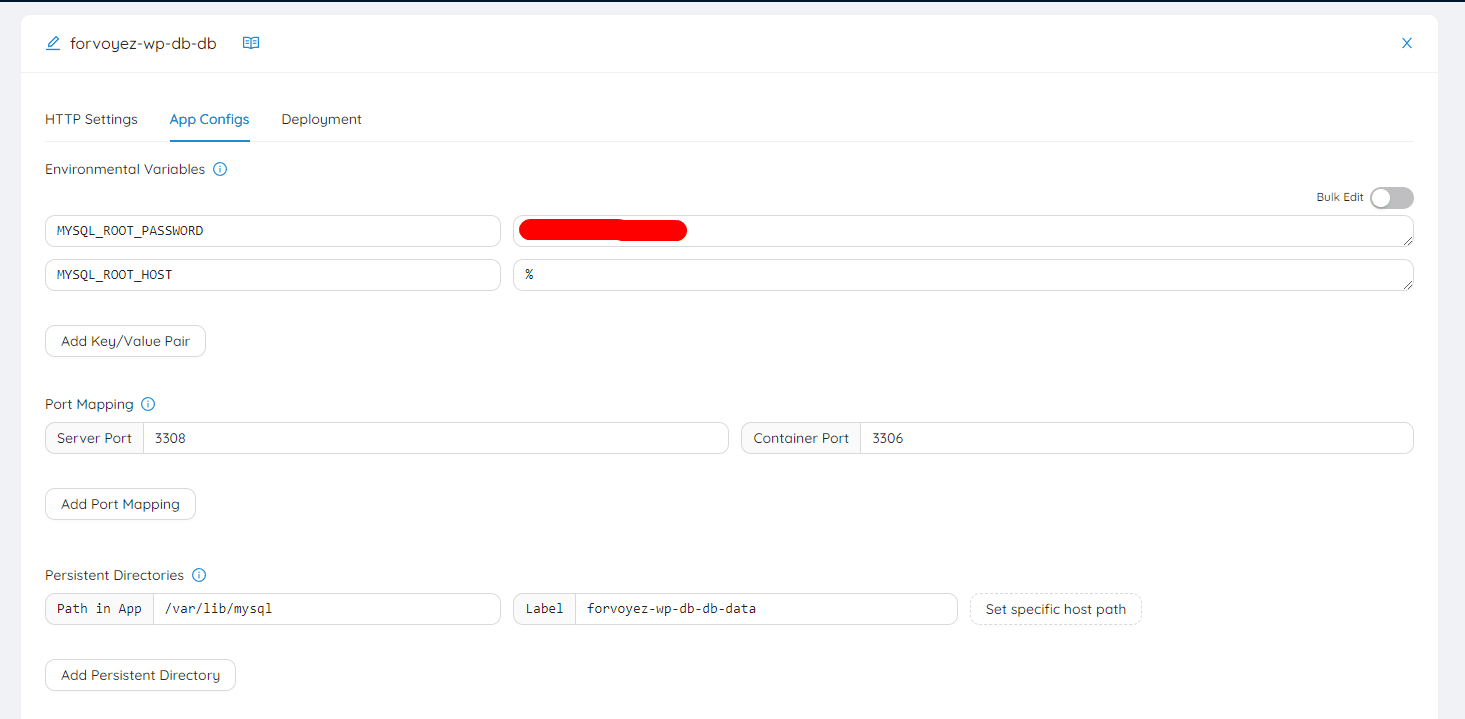
Task: Click the Persistent Directories info icon
Action: (x=199, y=575)
